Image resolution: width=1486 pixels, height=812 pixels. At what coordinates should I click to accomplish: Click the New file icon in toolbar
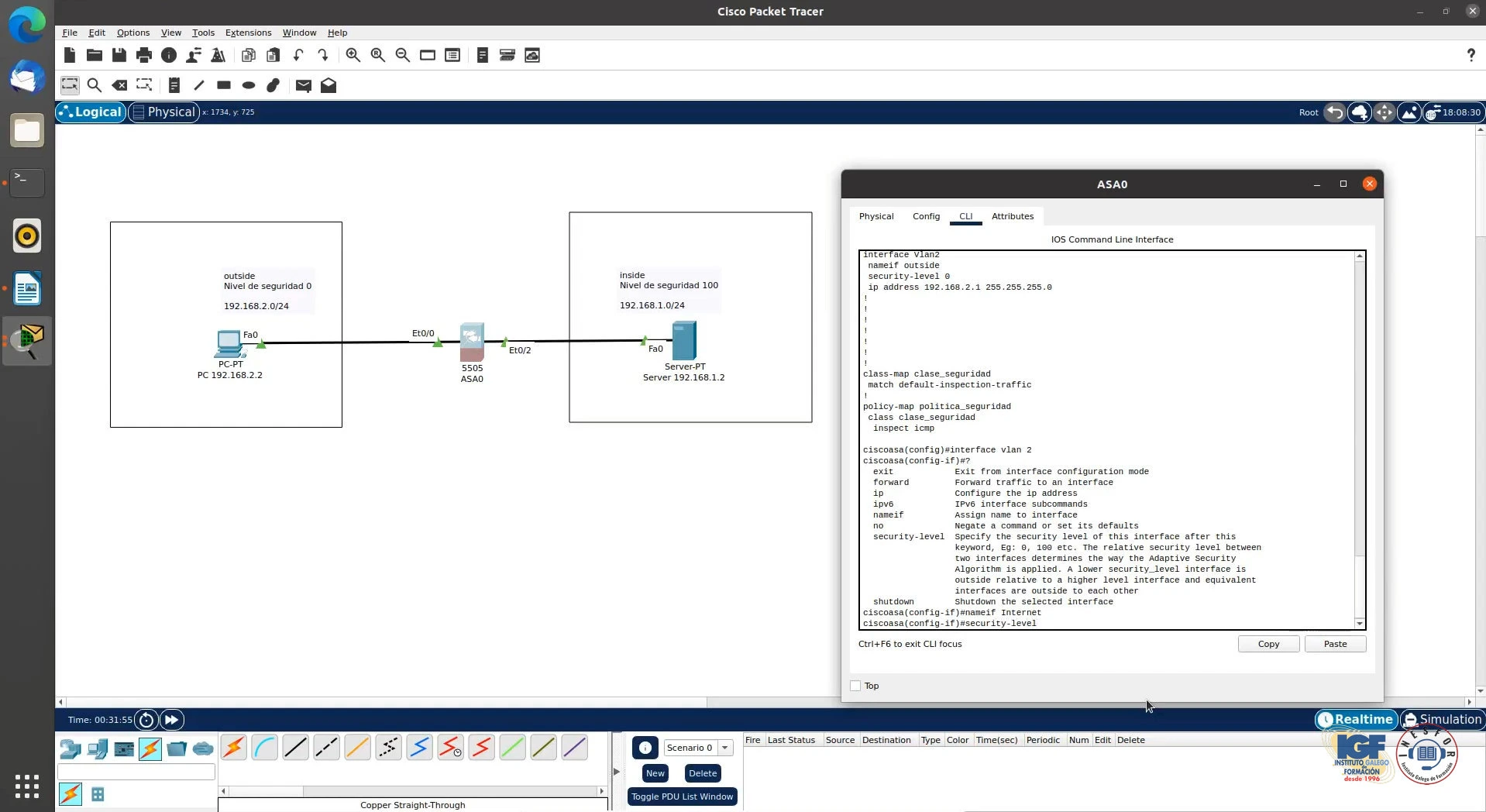70,55
